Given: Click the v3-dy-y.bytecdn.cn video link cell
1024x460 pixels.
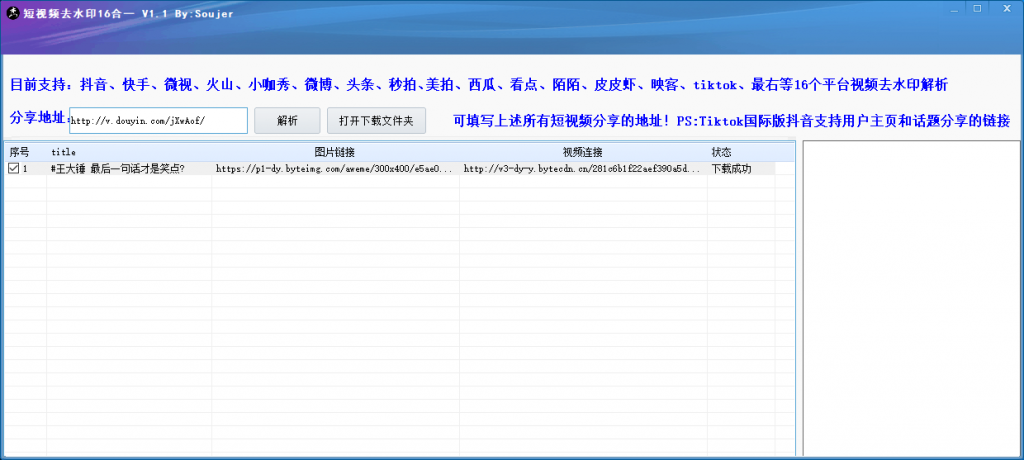Looking at the screenshot, I should coord(582,169).
